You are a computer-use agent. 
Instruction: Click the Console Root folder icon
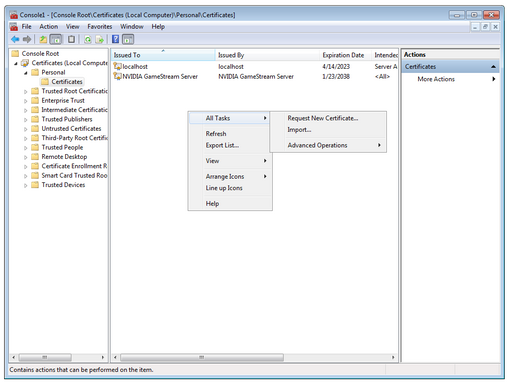click(15, 53)
